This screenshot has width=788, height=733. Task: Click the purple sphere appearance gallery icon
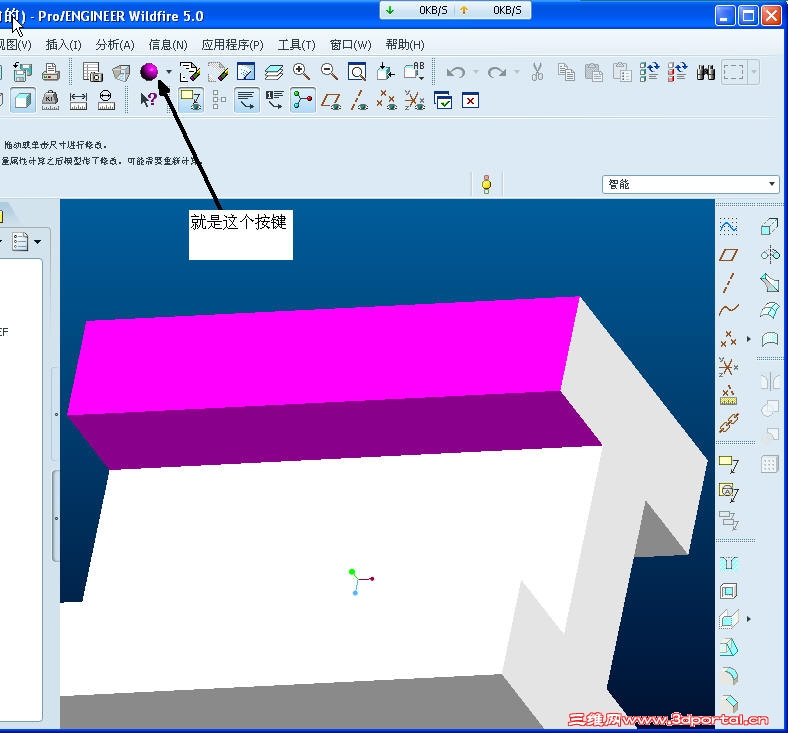[x=149, y=72]
